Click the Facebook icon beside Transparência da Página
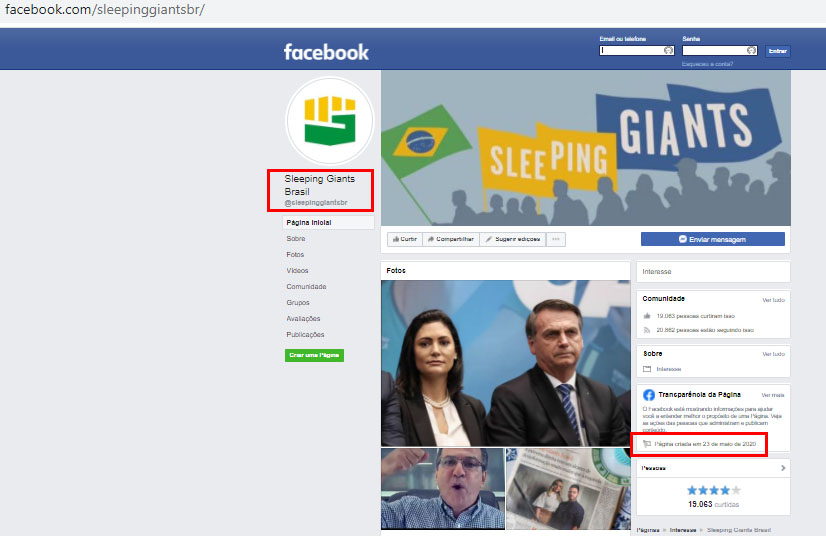This screenshot has width=826, height=536. [648, 395]
